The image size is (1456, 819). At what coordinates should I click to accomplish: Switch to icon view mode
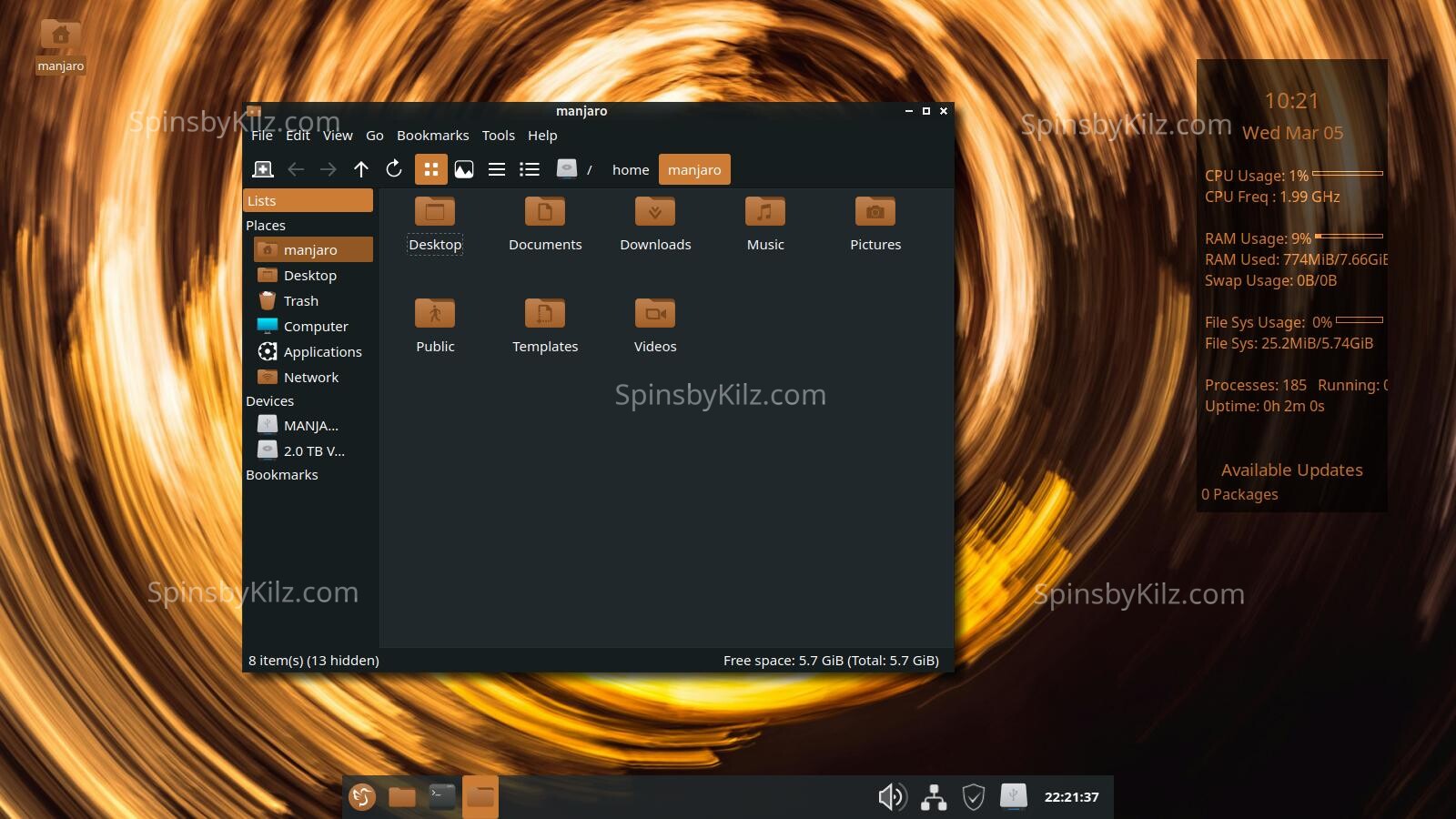tap(431, 169)
